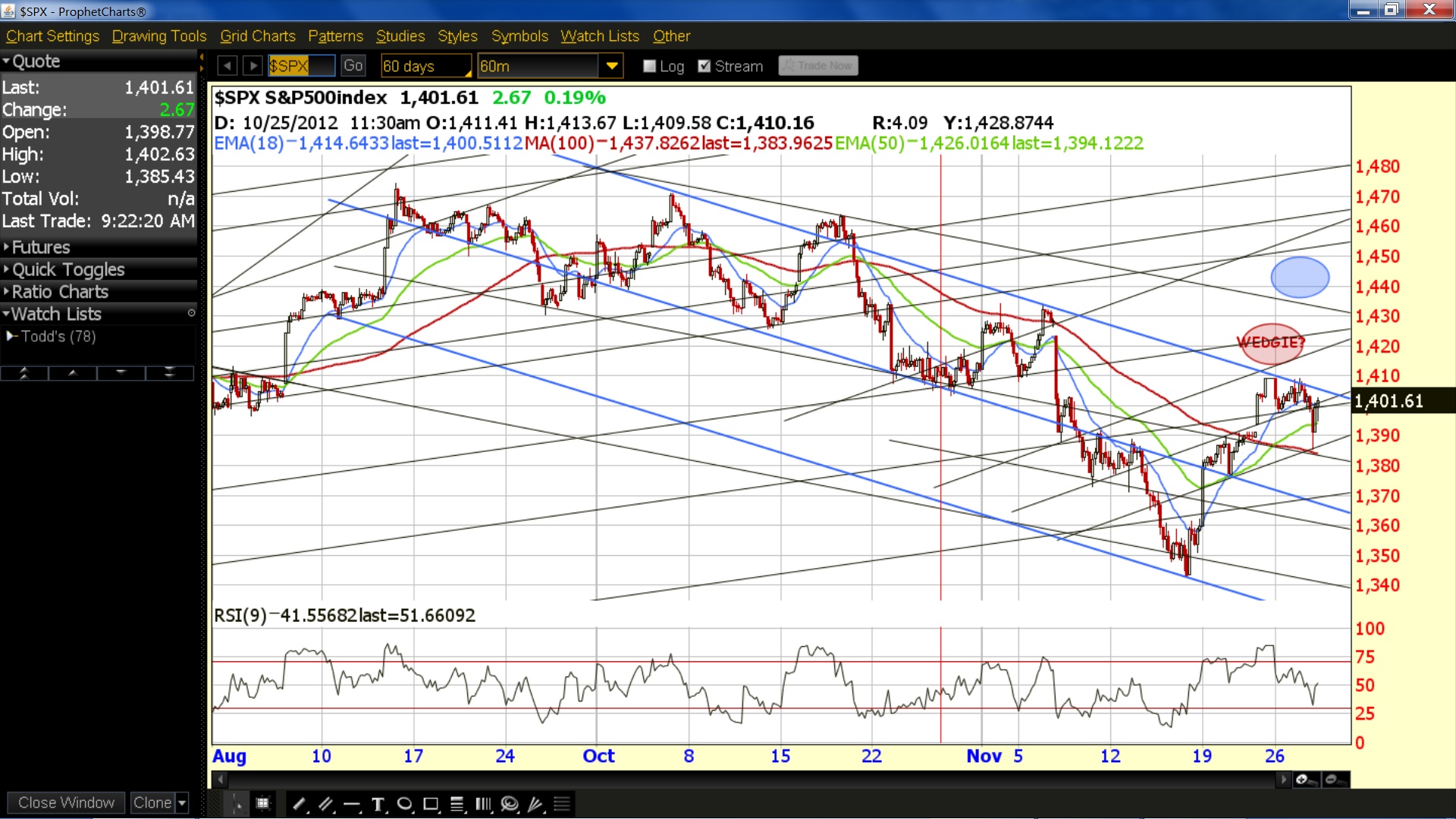
Task: Uncheck the Stream checkbox
Action: point(704,66)
